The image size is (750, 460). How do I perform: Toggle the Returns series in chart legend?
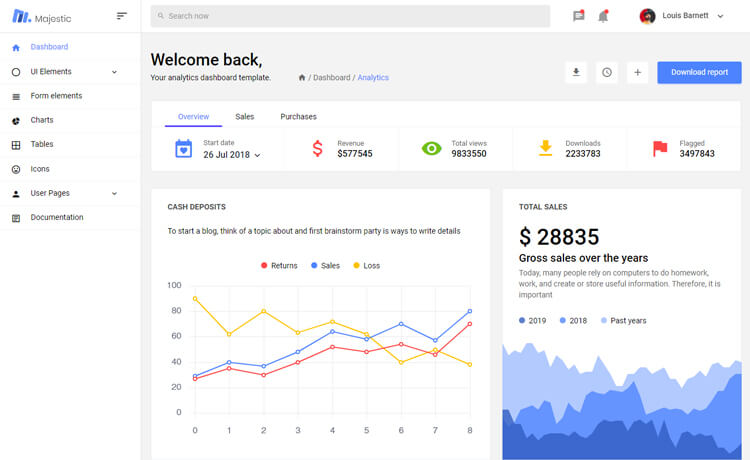pos(279,265)
